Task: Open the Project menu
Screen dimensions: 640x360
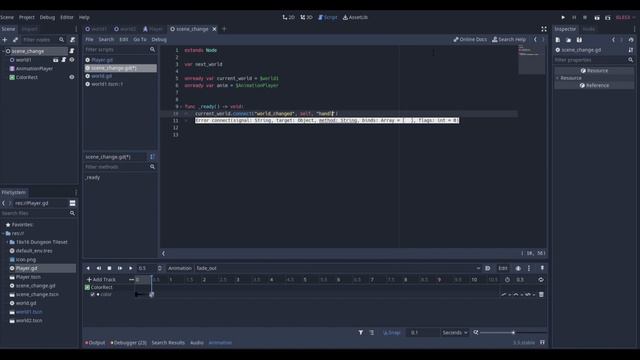Action: [x=27, y=17]
